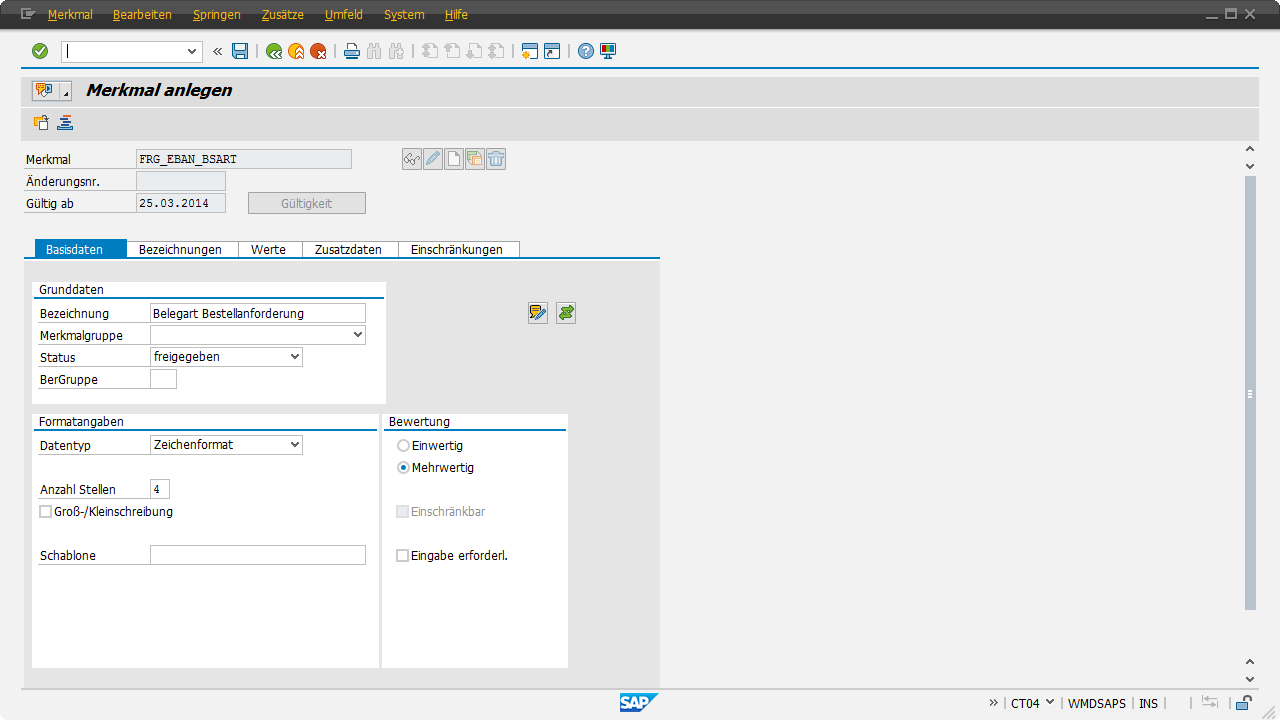
Task: Check the Eingabe erforderl. checkbox
Action: point(403,556)
